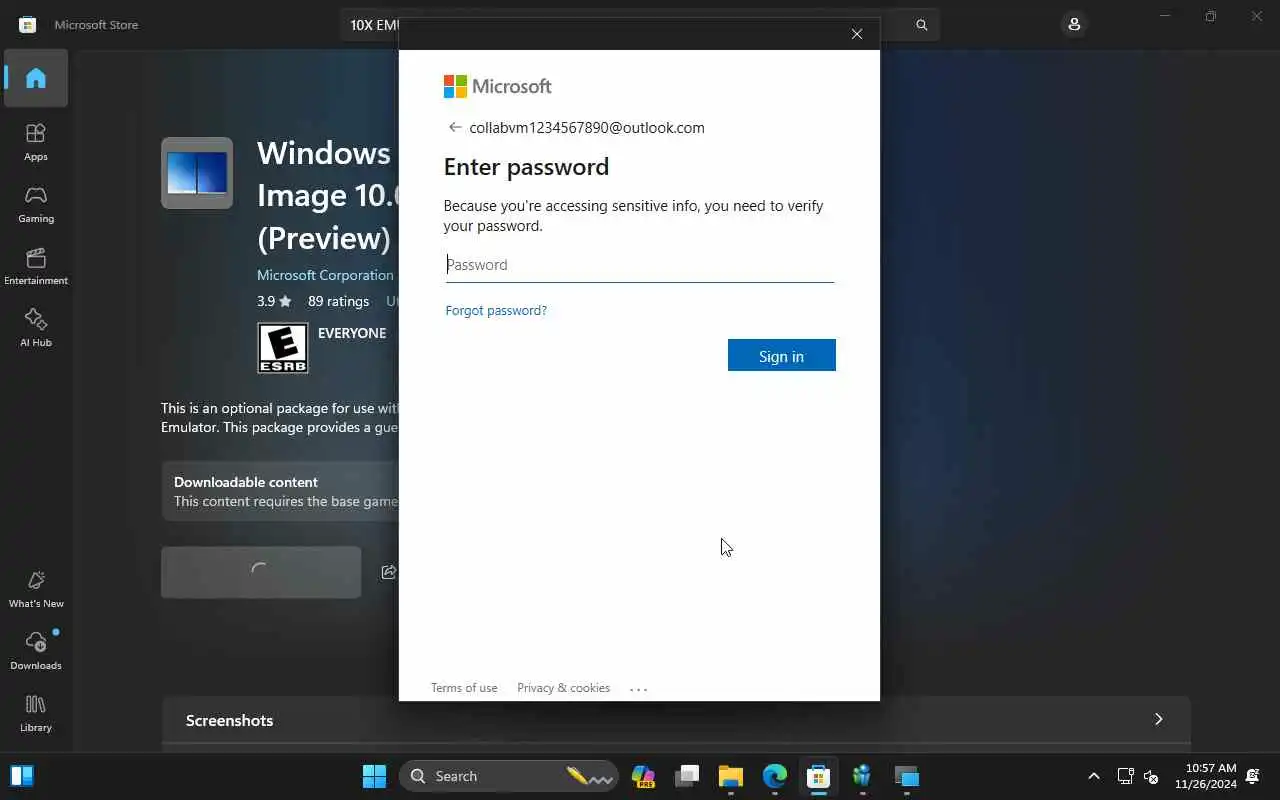The width and height of the screenshot is (1280, 800).
Task: Open Copilot from the taskbar
Action: click(643, 776)
